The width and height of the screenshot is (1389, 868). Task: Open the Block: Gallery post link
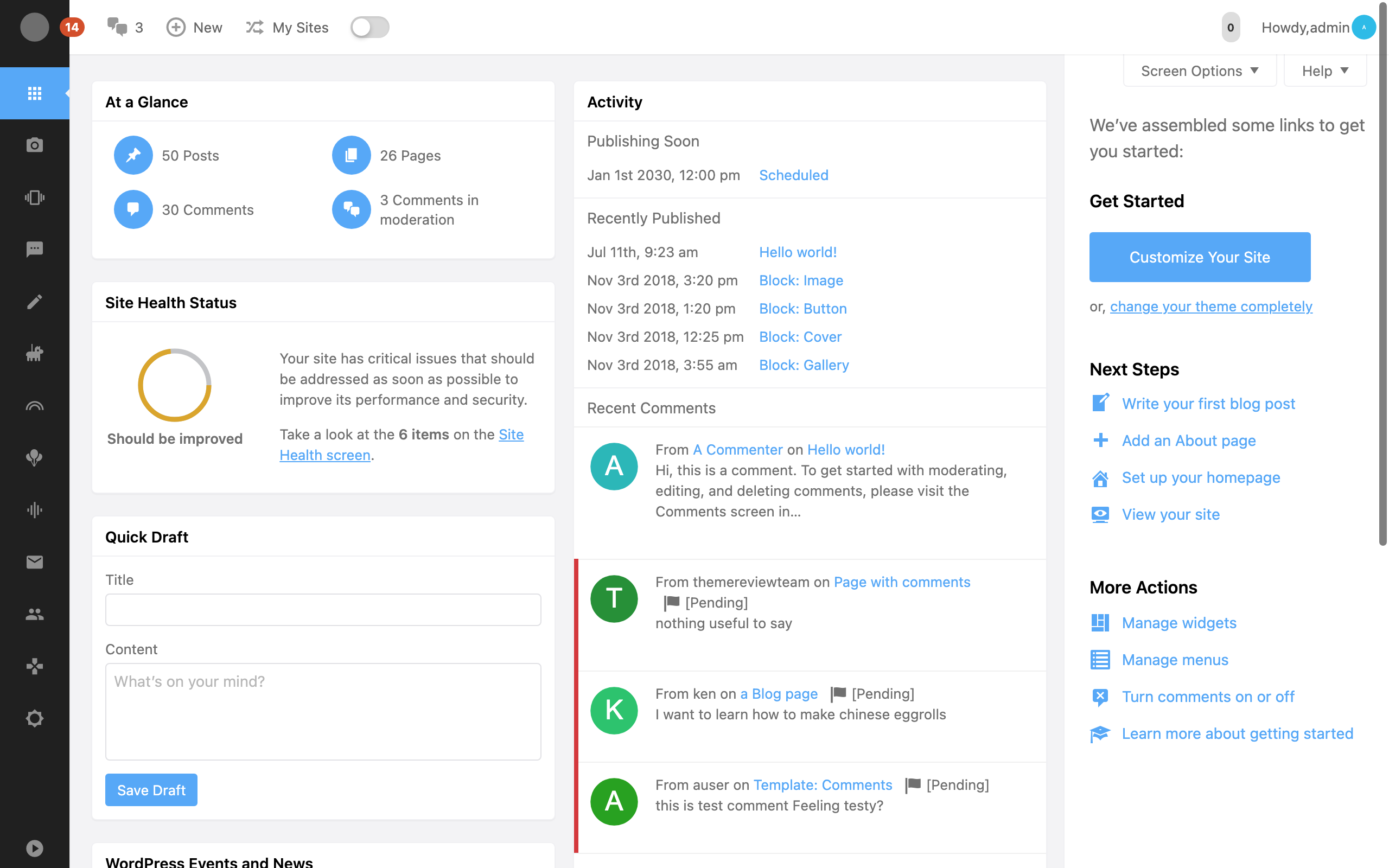click(x=804, y=365)
